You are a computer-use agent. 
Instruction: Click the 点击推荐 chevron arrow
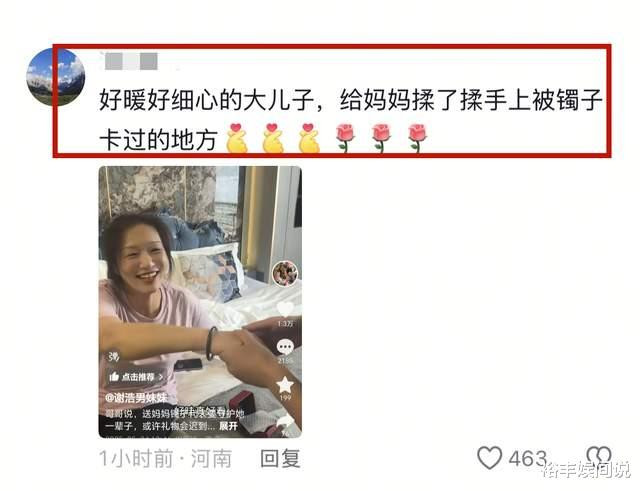[x=160, y=377]
